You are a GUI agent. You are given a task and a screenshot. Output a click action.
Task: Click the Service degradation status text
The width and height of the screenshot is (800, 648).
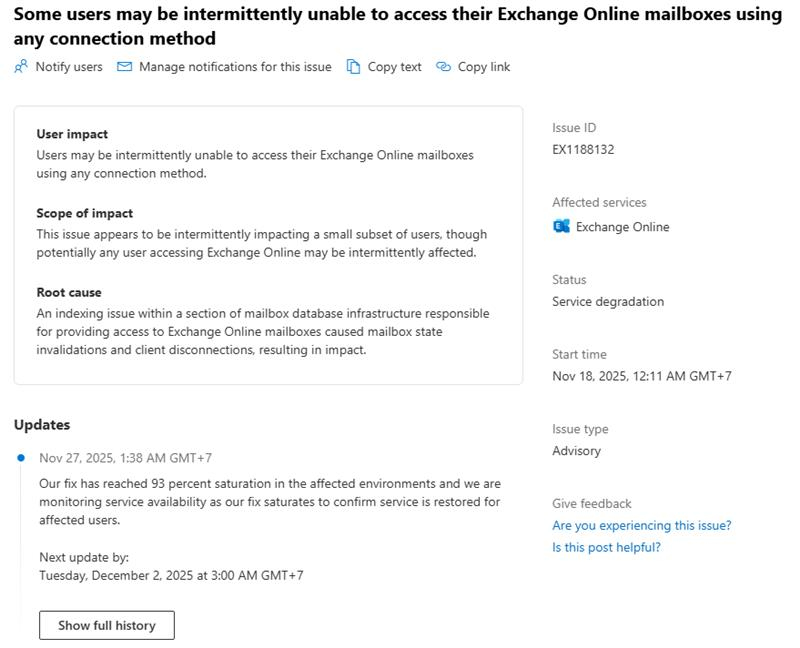click(x=607, y=301)
